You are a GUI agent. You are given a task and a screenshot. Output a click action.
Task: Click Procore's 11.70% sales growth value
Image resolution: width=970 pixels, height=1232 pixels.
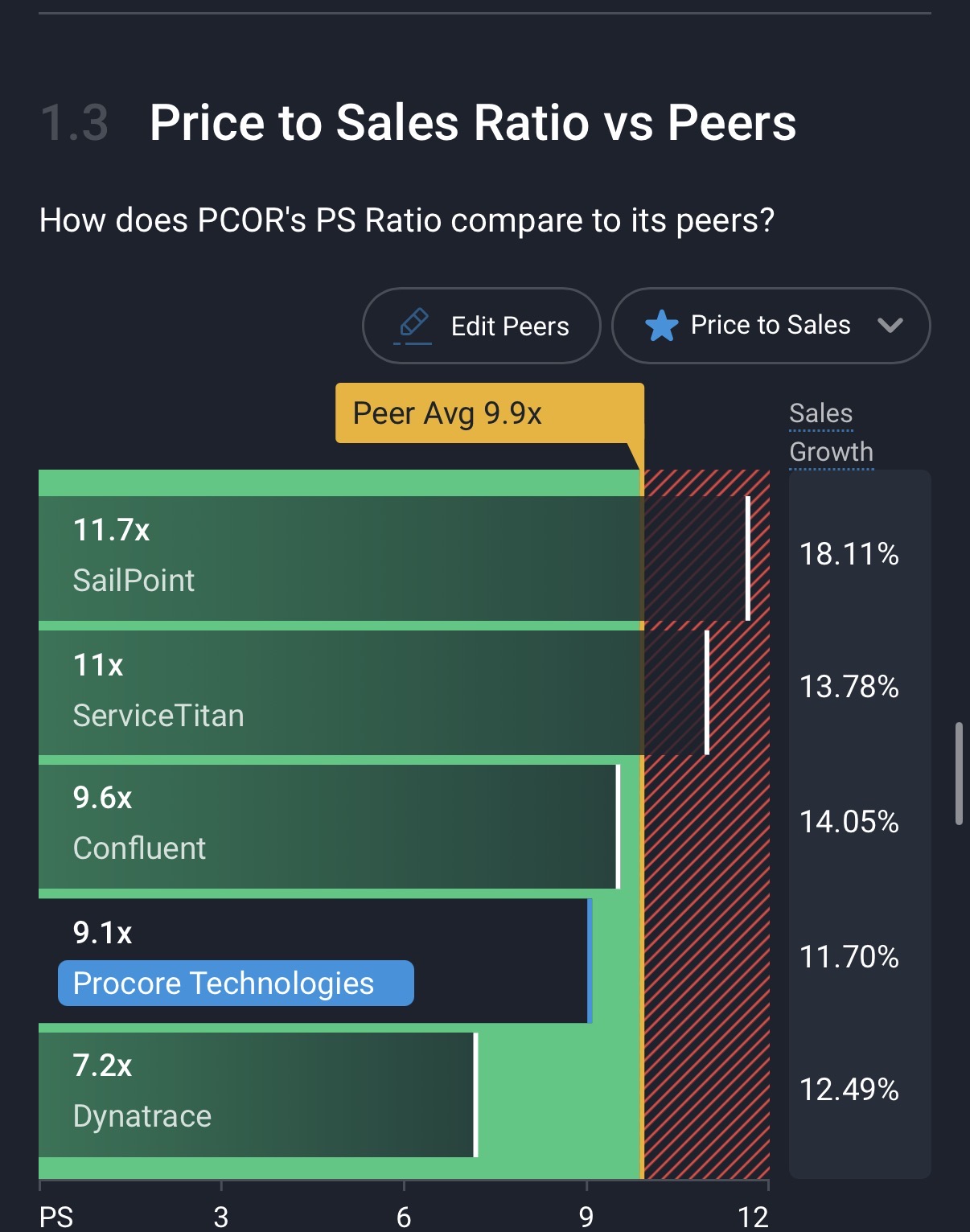tap(849, 957)
